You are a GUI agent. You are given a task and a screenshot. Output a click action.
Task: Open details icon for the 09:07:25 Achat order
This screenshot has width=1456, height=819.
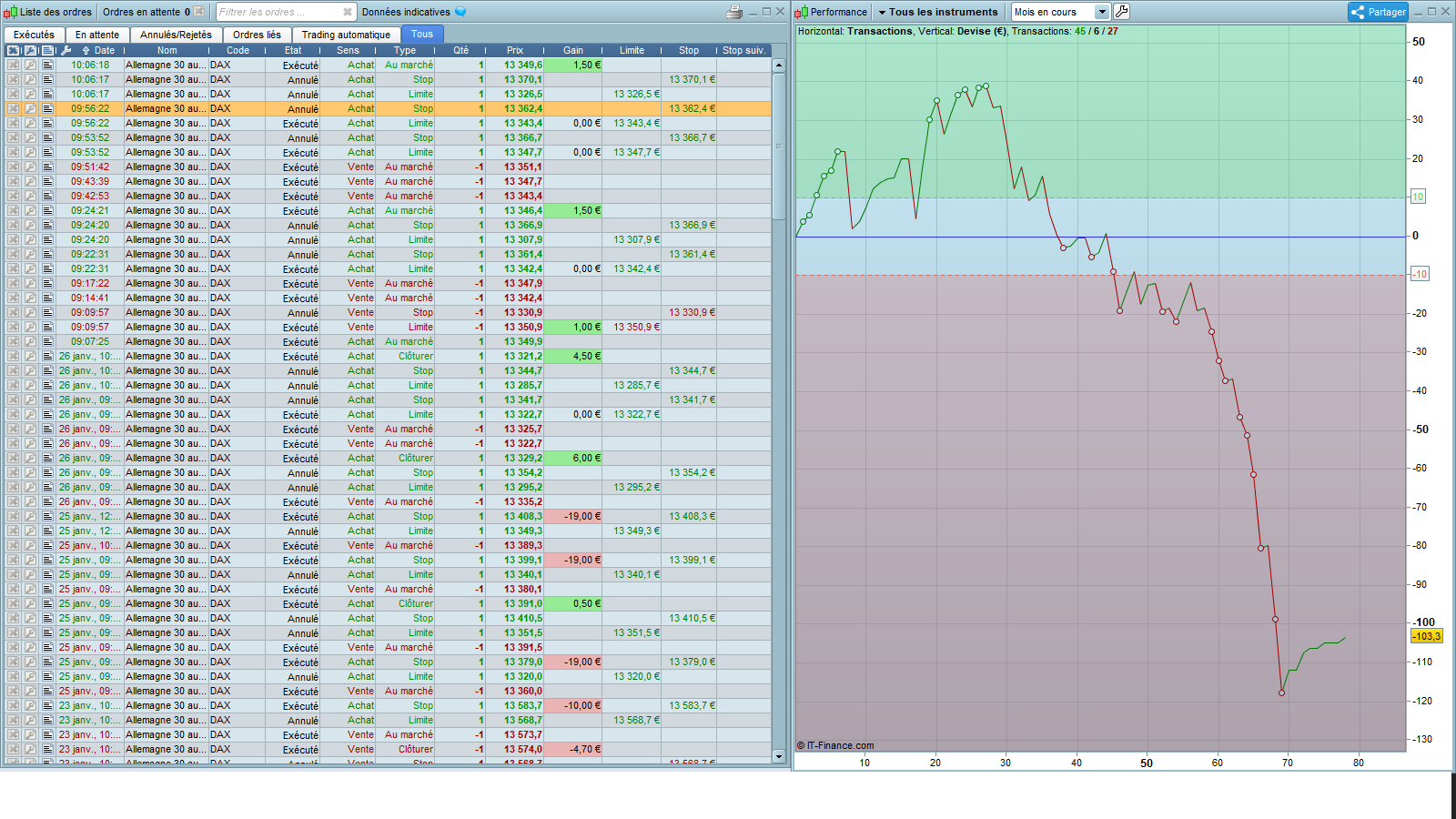tap(47, 341)
